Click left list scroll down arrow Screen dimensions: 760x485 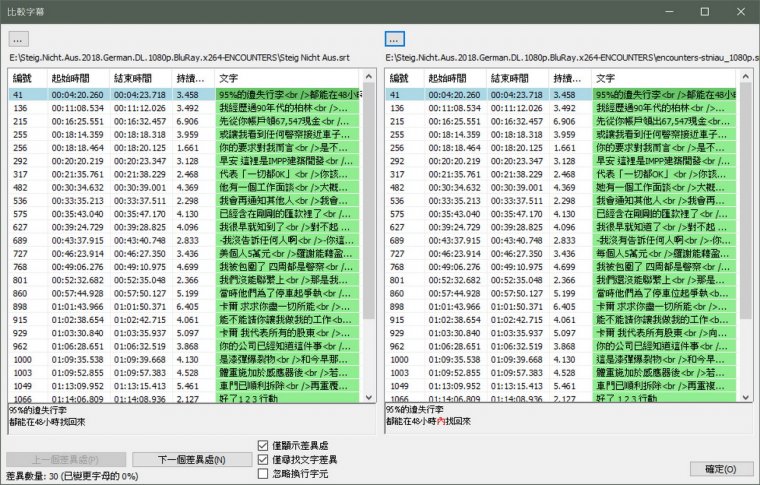click(x=368, y=397)
